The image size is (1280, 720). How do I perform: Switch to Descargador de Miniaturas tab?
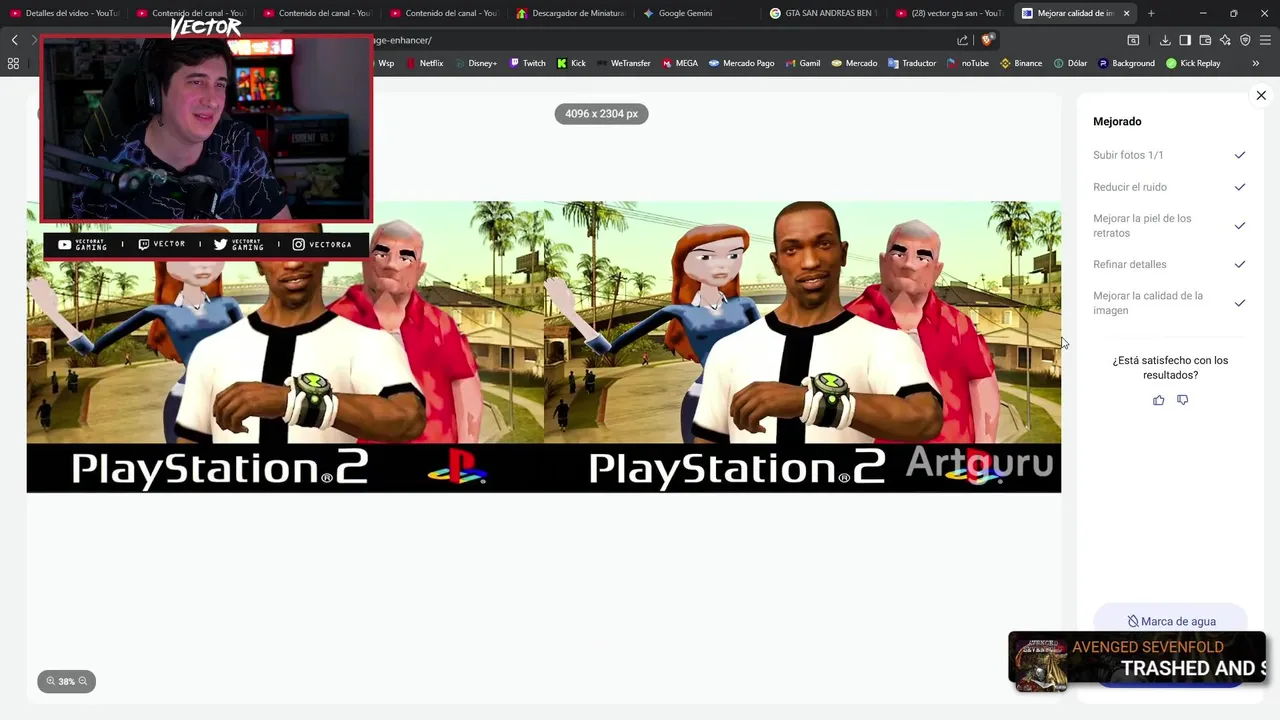(570, 13)
